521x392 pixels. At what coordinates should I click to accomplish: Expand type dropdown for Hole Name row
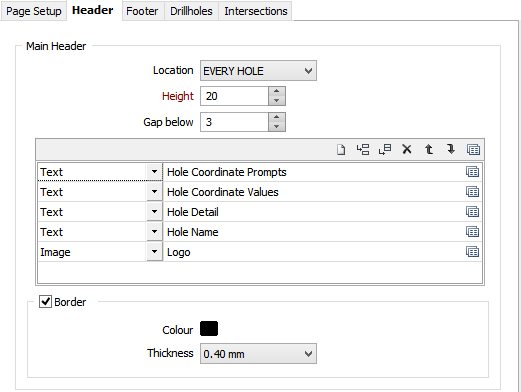point(154,232)
